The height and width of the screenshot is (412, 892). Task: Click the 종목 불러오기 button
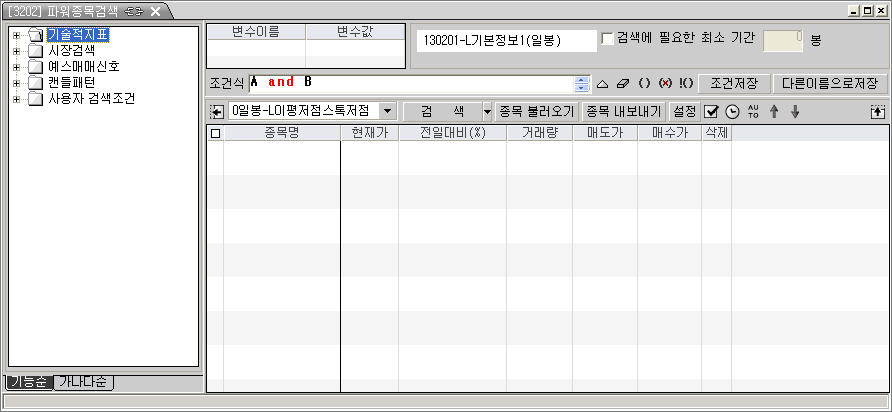(x=536, y=111)
